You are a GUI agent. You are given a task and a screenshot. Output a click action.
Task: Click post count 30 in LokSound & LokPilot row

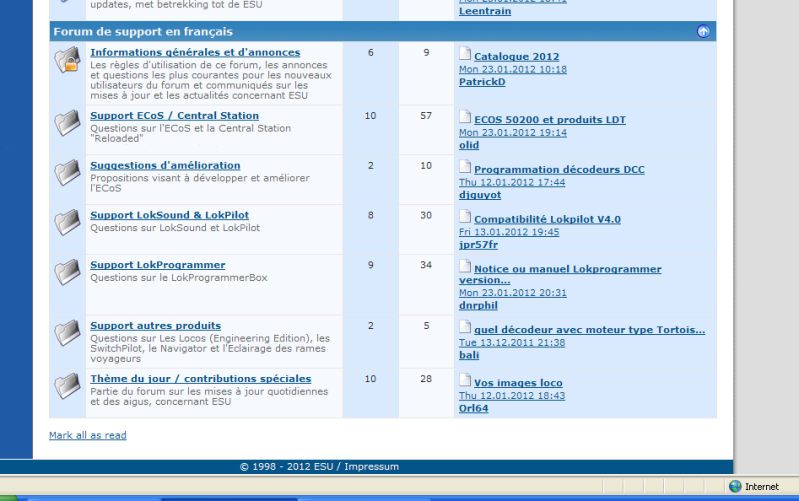click(x=426, y=215)
